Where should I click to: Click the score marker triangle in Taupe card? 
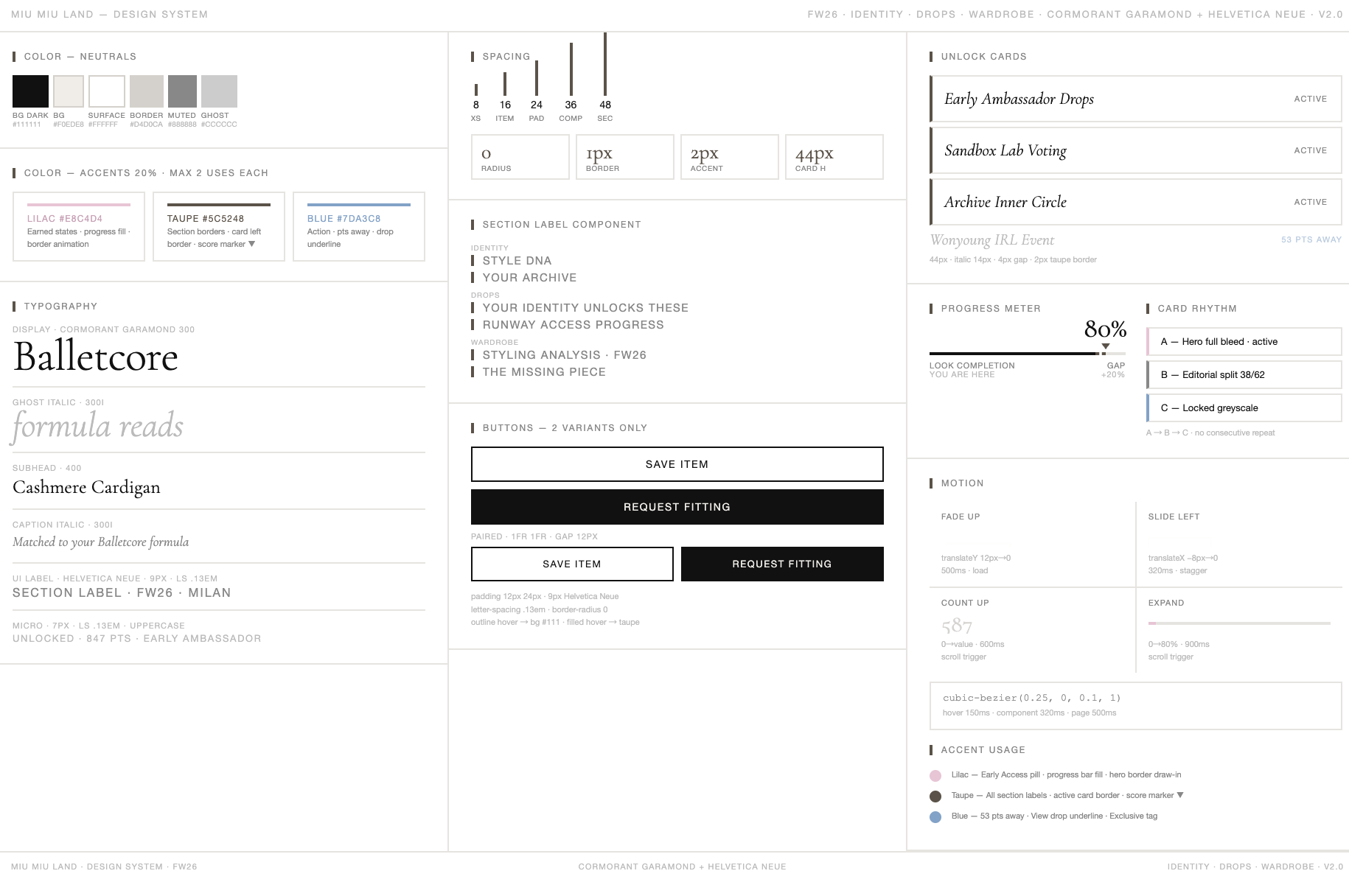[252, 244]
